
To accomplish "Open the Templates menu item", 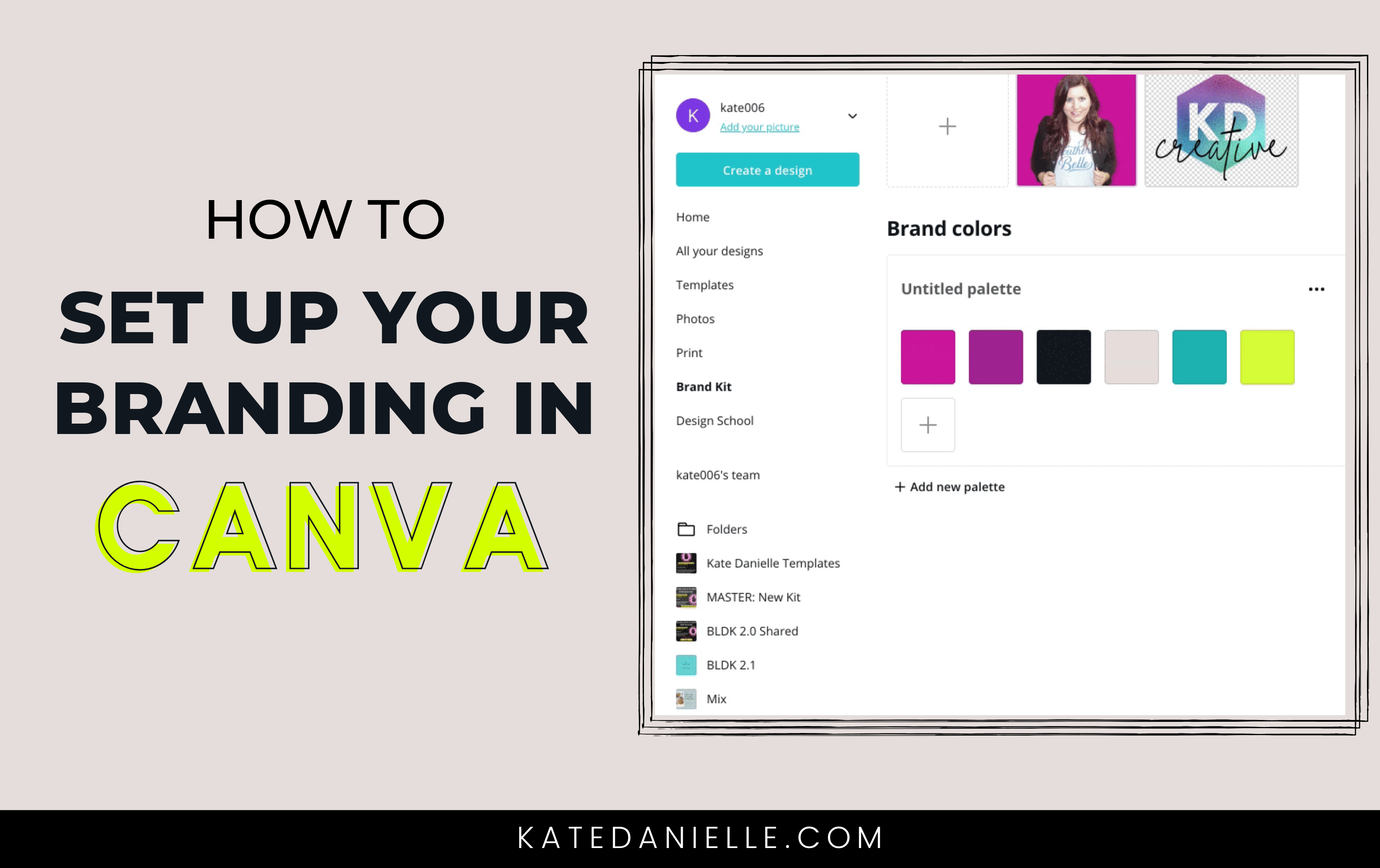I will point(705,286).
